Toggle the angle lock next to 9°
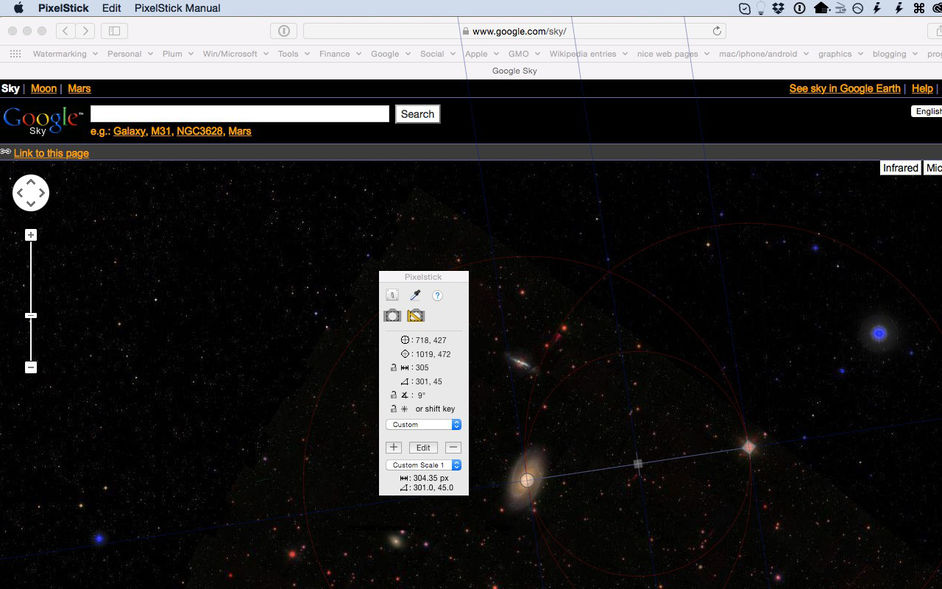 [394, 395]
